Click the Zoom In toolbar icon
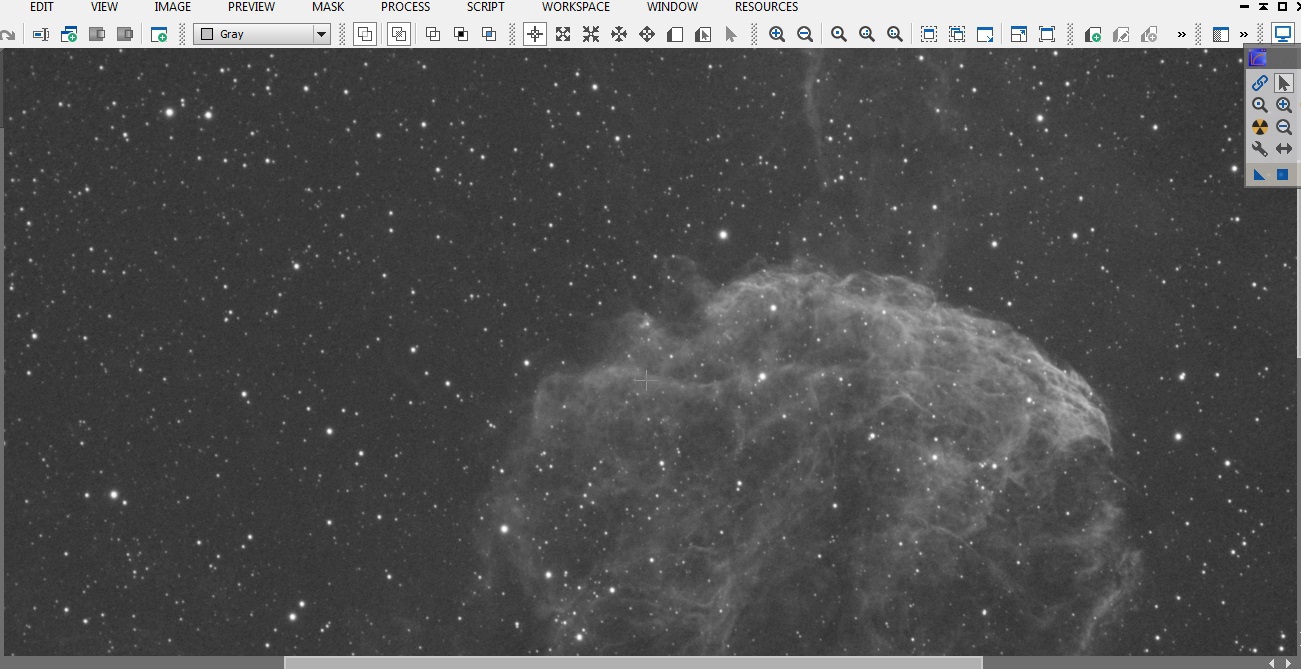 tap(777, 34)
